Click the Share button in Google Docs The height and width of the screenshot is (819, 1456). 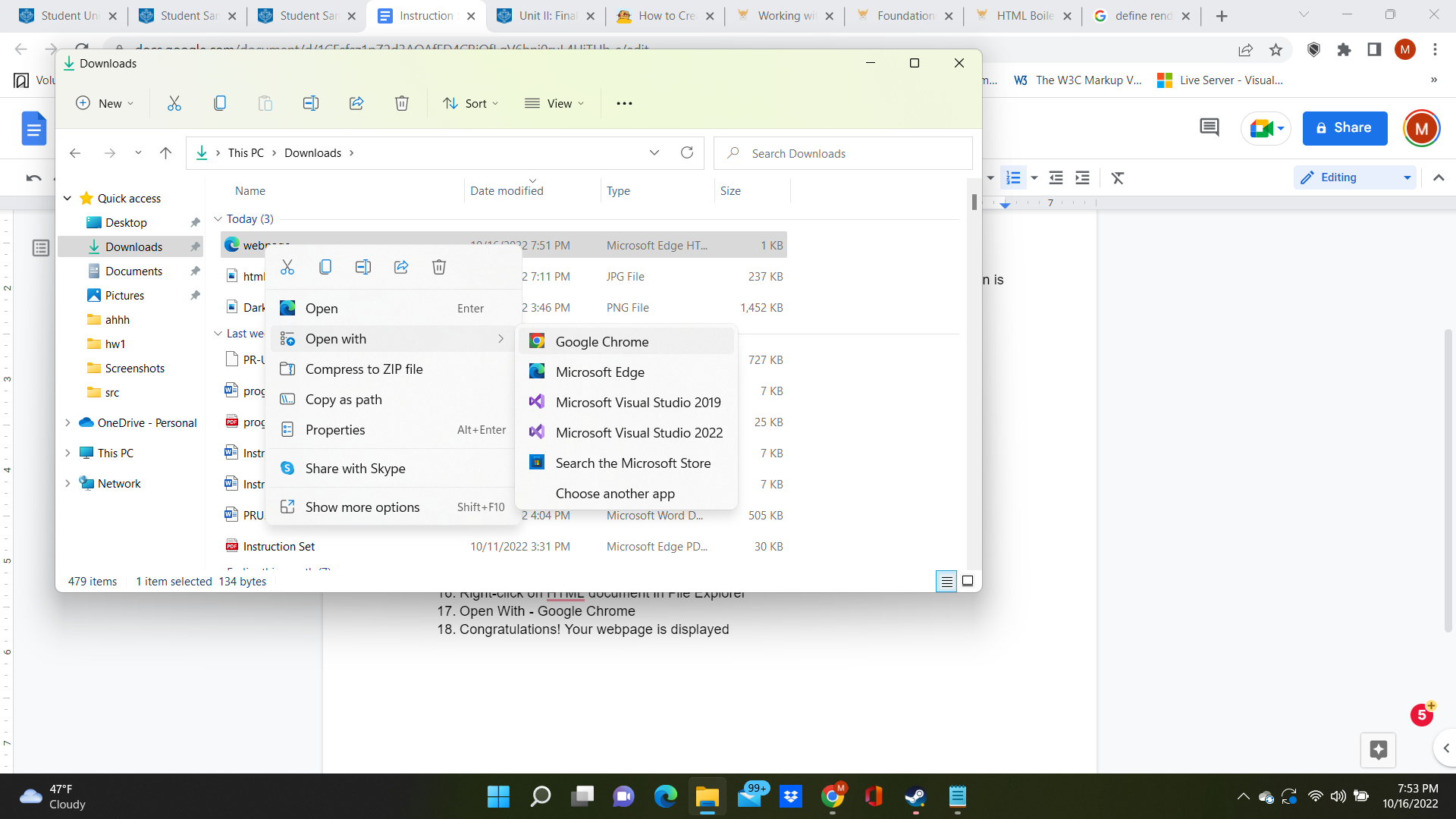click(x=1344, y=127)
